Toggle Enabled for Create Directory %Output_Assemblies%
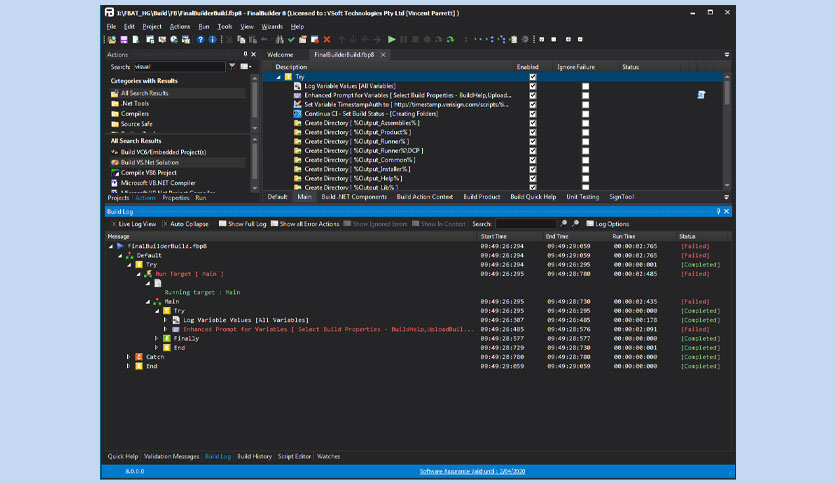 [533, 123]
